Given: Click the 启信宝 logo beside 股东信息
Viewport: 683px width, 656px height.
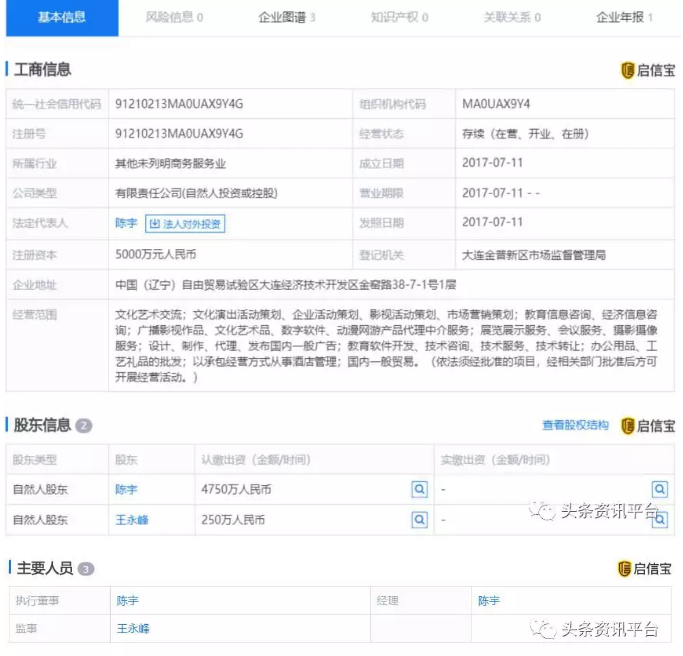Looking at the screenshot, I should [x=648, y=426].
